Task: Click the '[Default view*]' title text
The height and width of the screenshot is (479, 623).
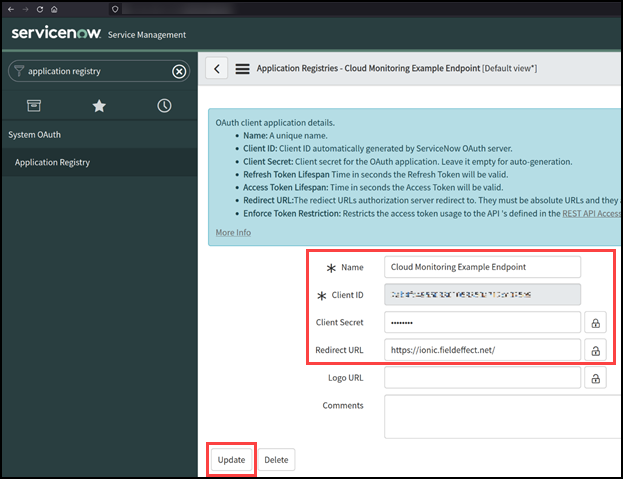Action: [x=509, y=68]
